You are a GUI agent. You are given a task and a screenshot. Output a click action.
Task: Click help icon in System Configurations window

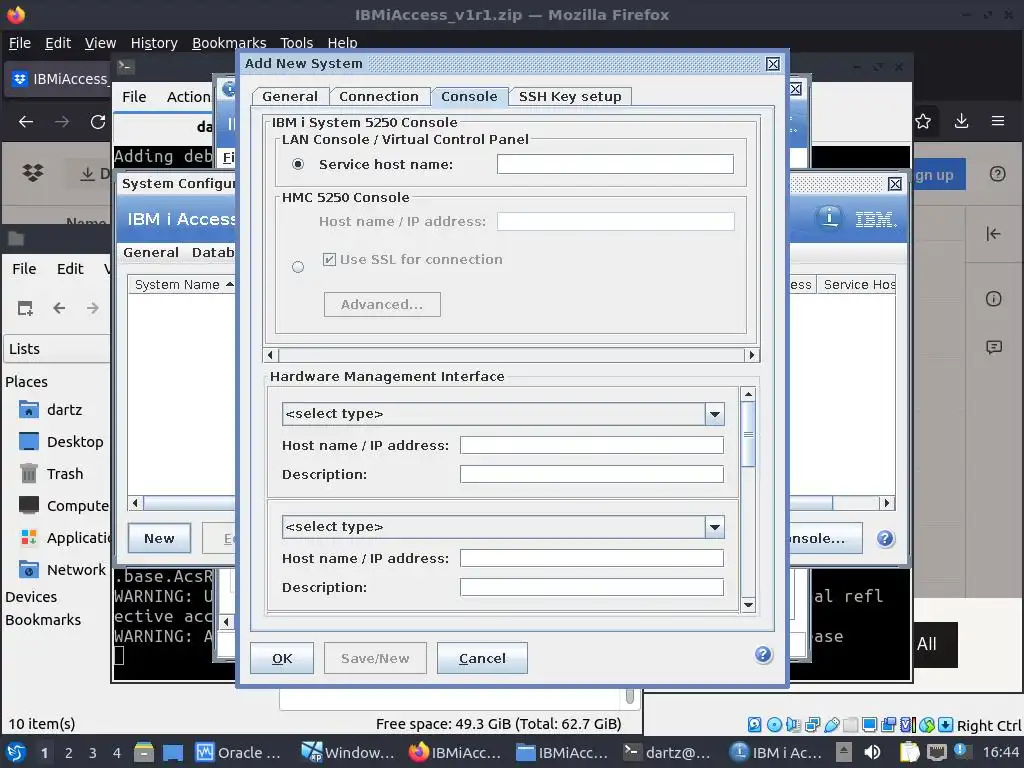click(x=885, y=539)
